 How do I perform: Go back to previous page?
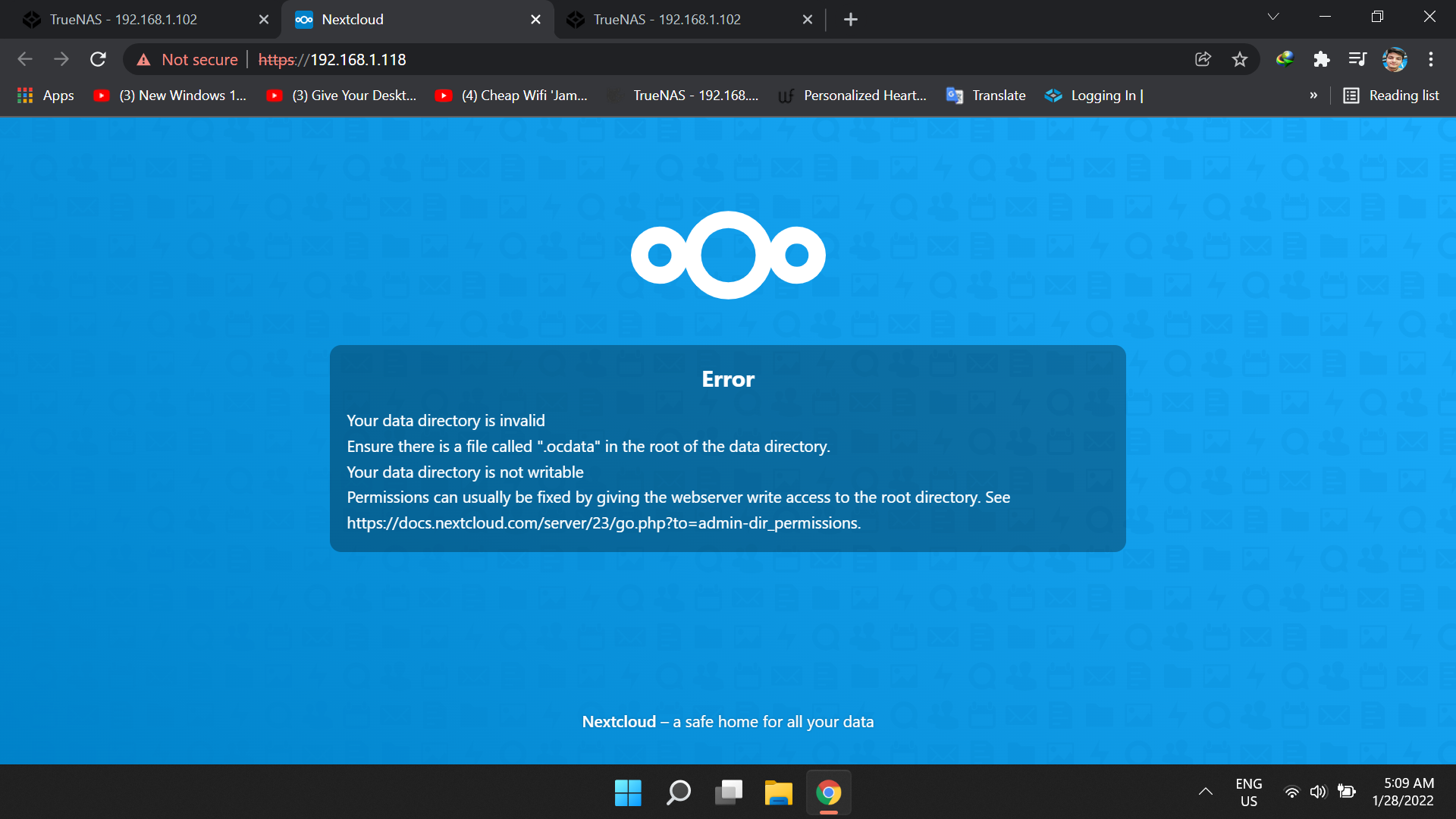(x=25, y=59)
